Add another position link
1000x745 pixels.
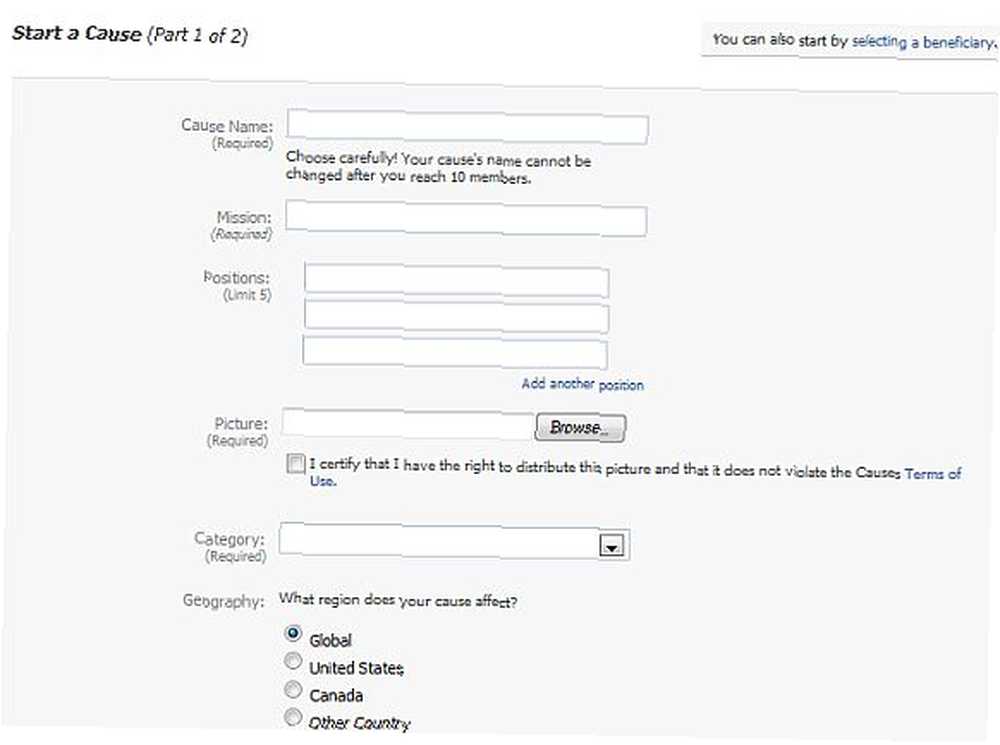582,384
